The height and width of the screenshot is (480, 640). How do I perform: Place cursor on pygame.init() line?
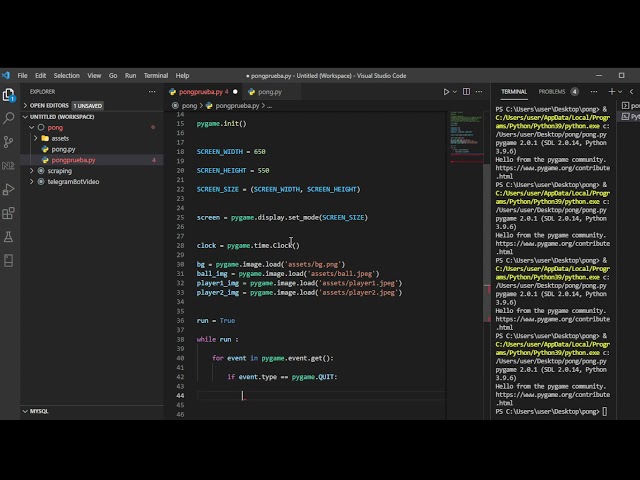pos(222,123)
